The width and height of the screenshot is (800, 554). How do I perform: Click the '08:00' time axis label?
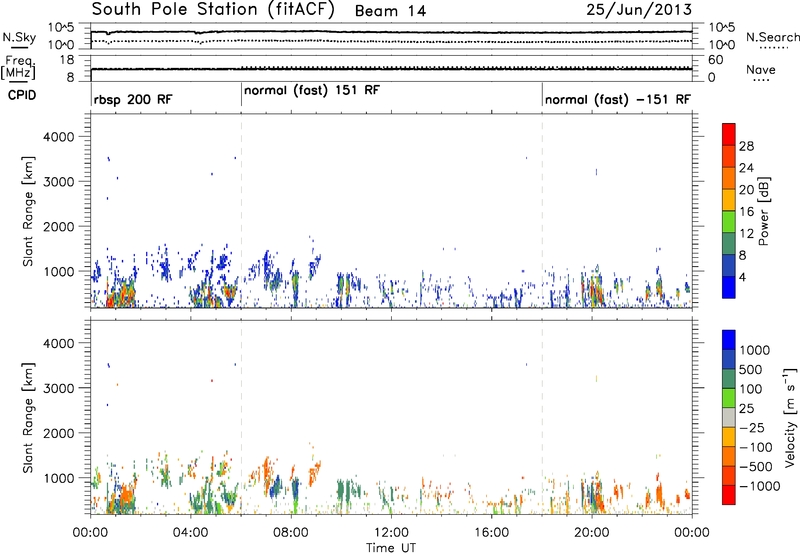pos(291,533)
